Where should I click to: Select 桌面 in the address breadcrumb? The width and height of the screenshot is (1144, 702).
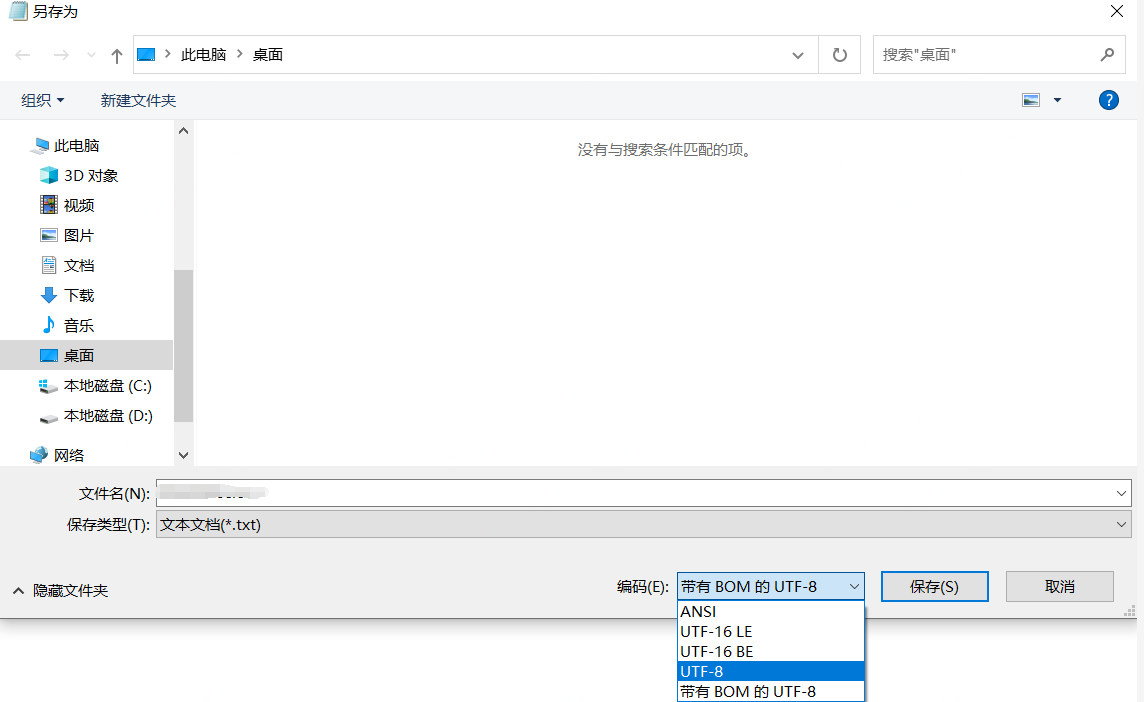click(268, 55)
